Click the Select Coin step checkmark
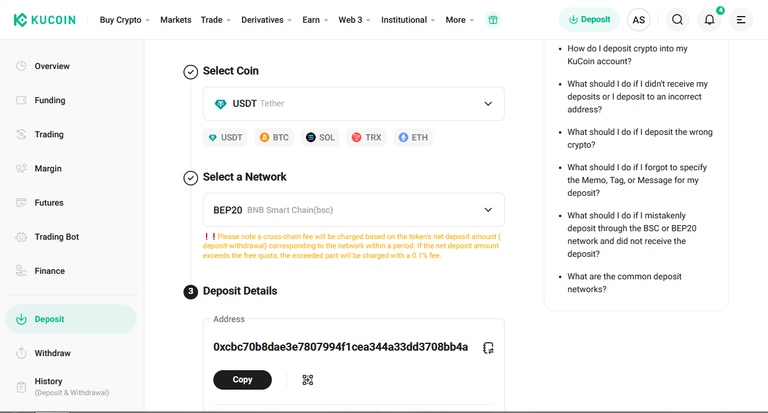Viewport: 768px width, 413px height. [191, 72]
